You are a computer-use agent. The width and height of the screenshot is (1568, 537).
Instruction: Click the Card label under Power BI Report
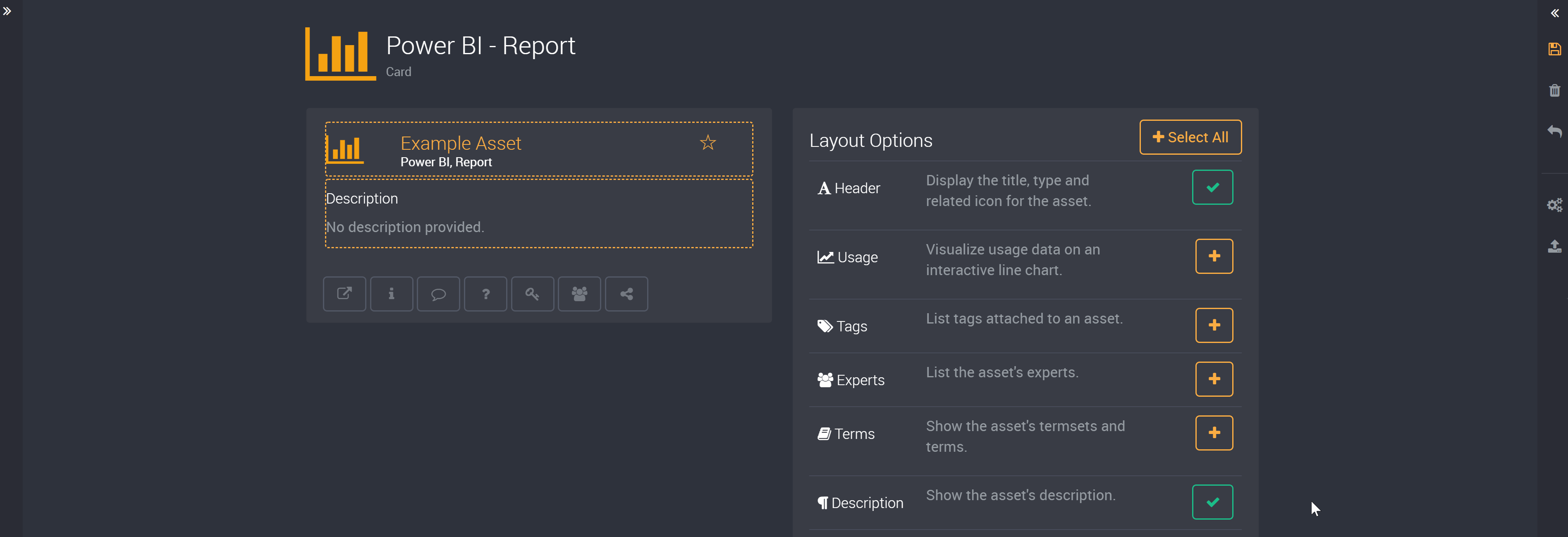point(400,71)
